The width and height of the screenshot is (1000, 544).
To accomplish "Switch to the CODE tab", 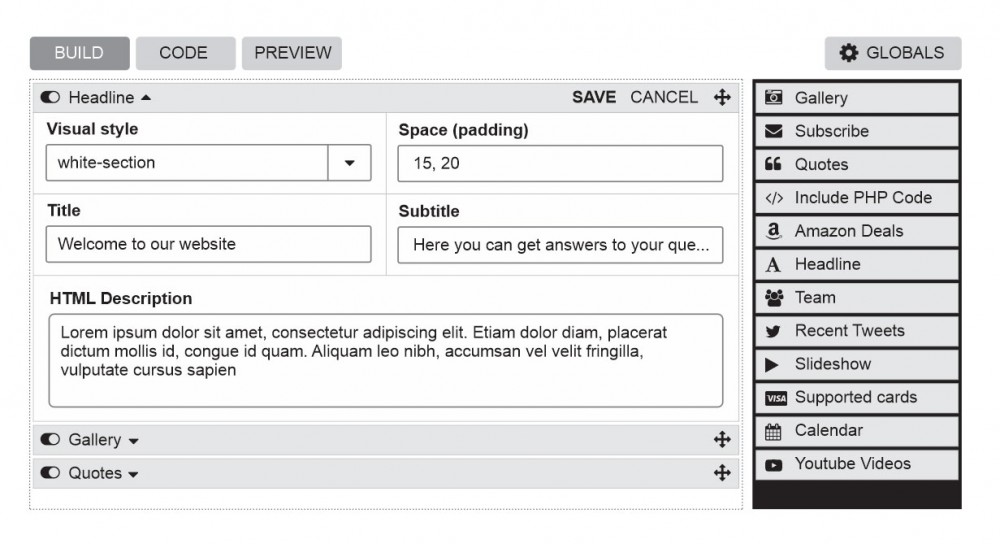I will pos(184,53).
